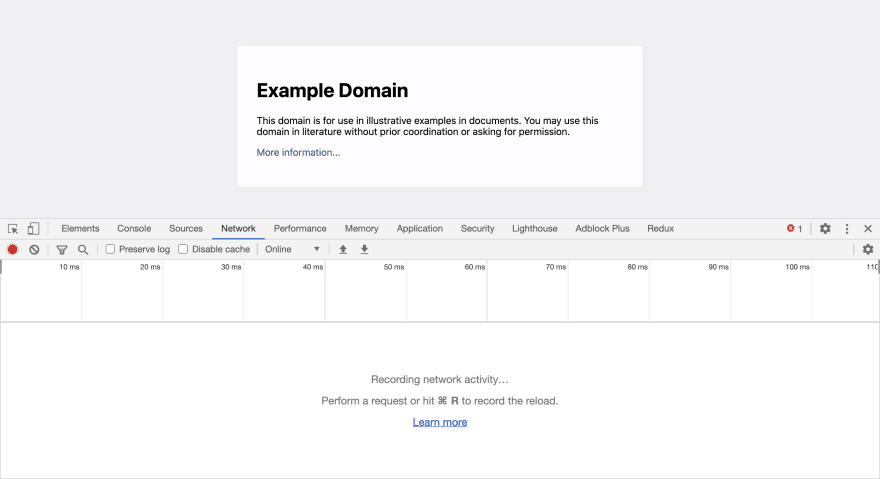Click the Example Domain heading
Screen dimensions: 880x479
point(332,90)
